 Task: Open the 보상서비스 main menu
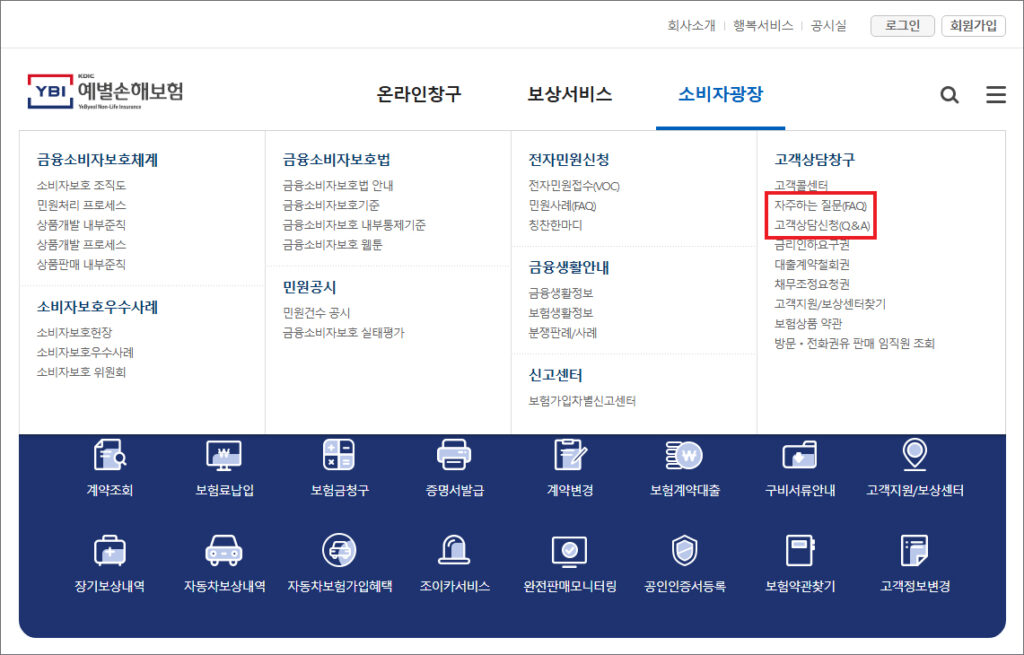pos(569,95)
